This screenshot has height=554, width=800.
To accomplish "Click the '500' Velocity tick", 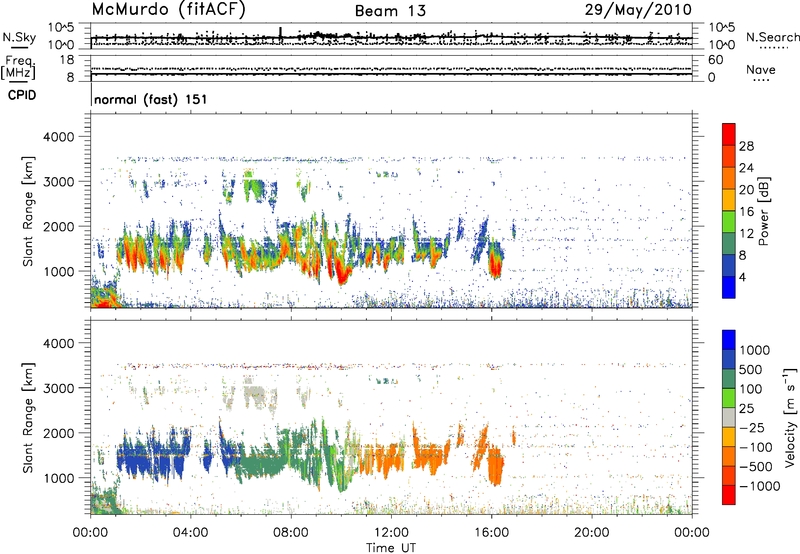I will 751,369.
